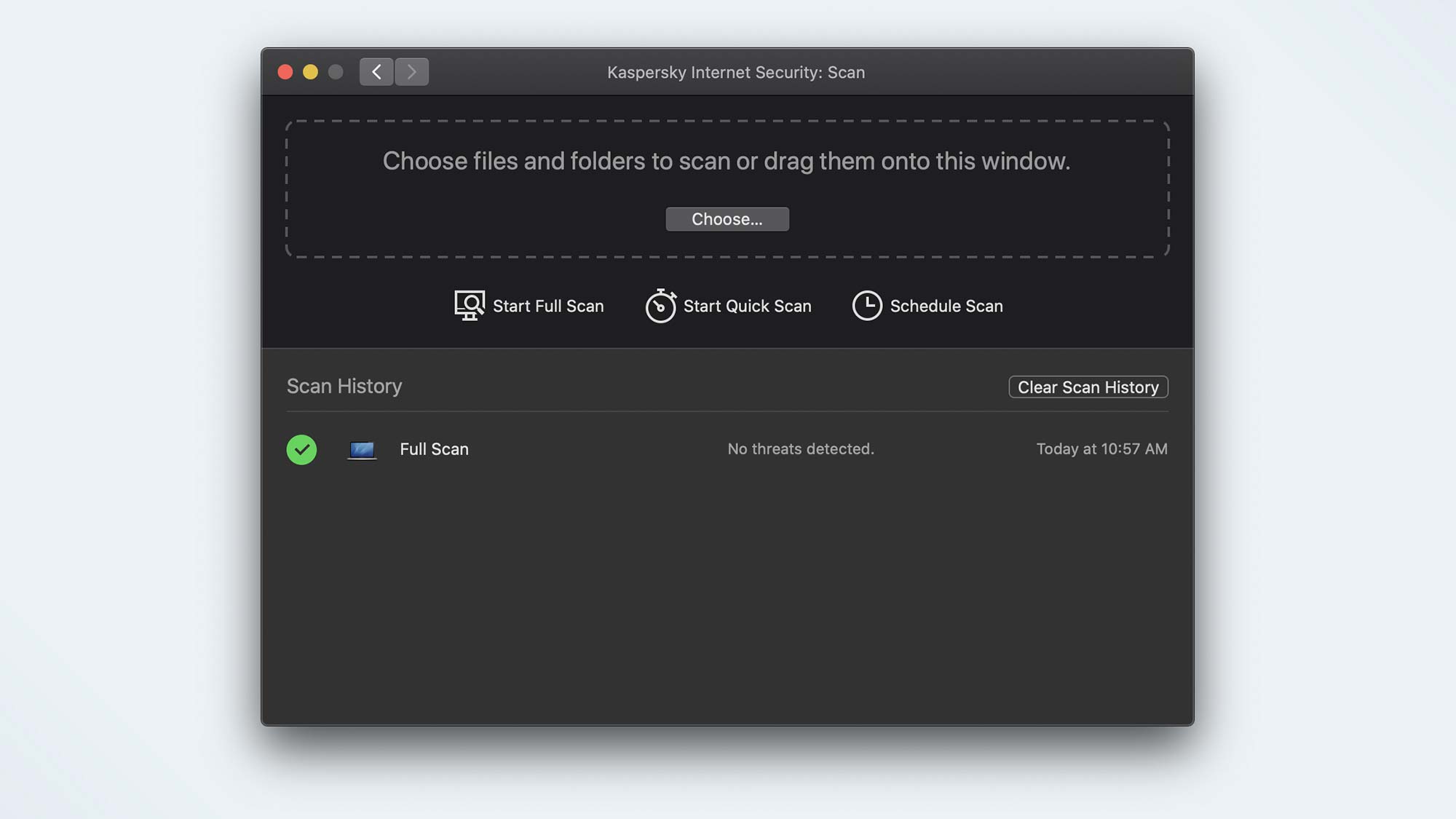
Task: Select the Schedule Scan label
Action: point(946,306)
